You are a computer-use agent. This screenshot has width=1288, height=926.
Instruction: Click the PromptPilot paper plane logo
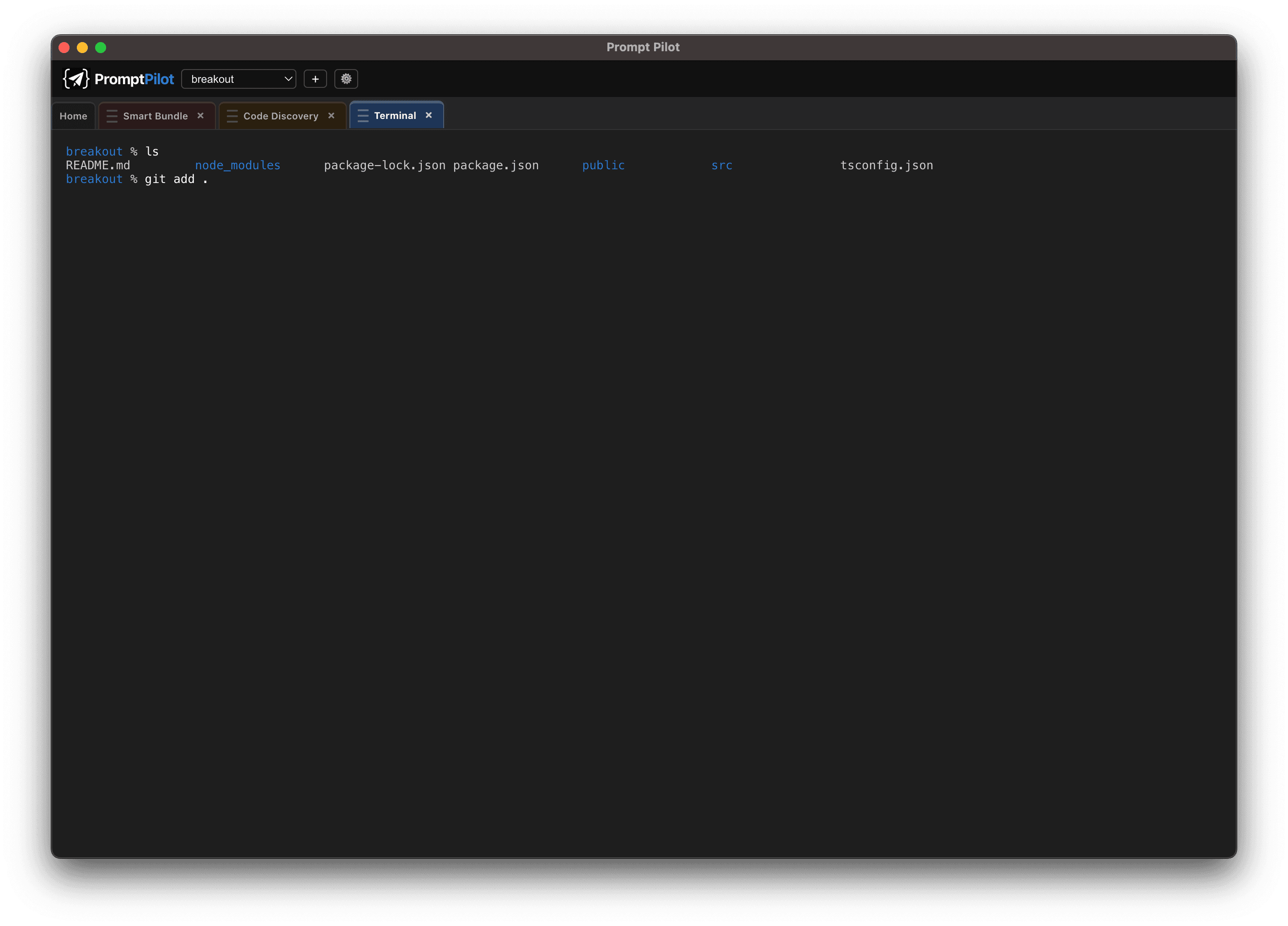pyautogui.click(x=76, y=78)
